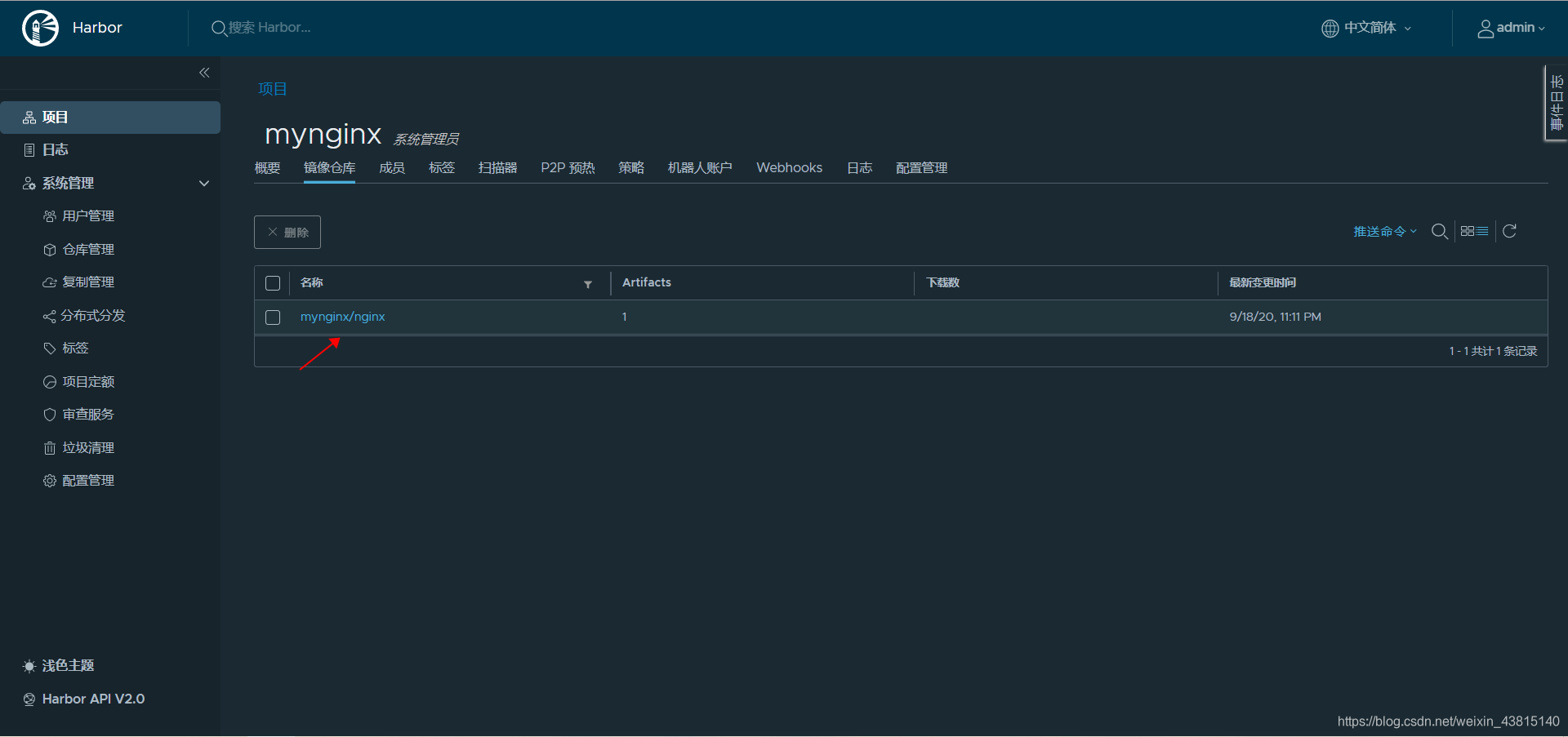Switch to the 扫描器 scanner tab

497,168
